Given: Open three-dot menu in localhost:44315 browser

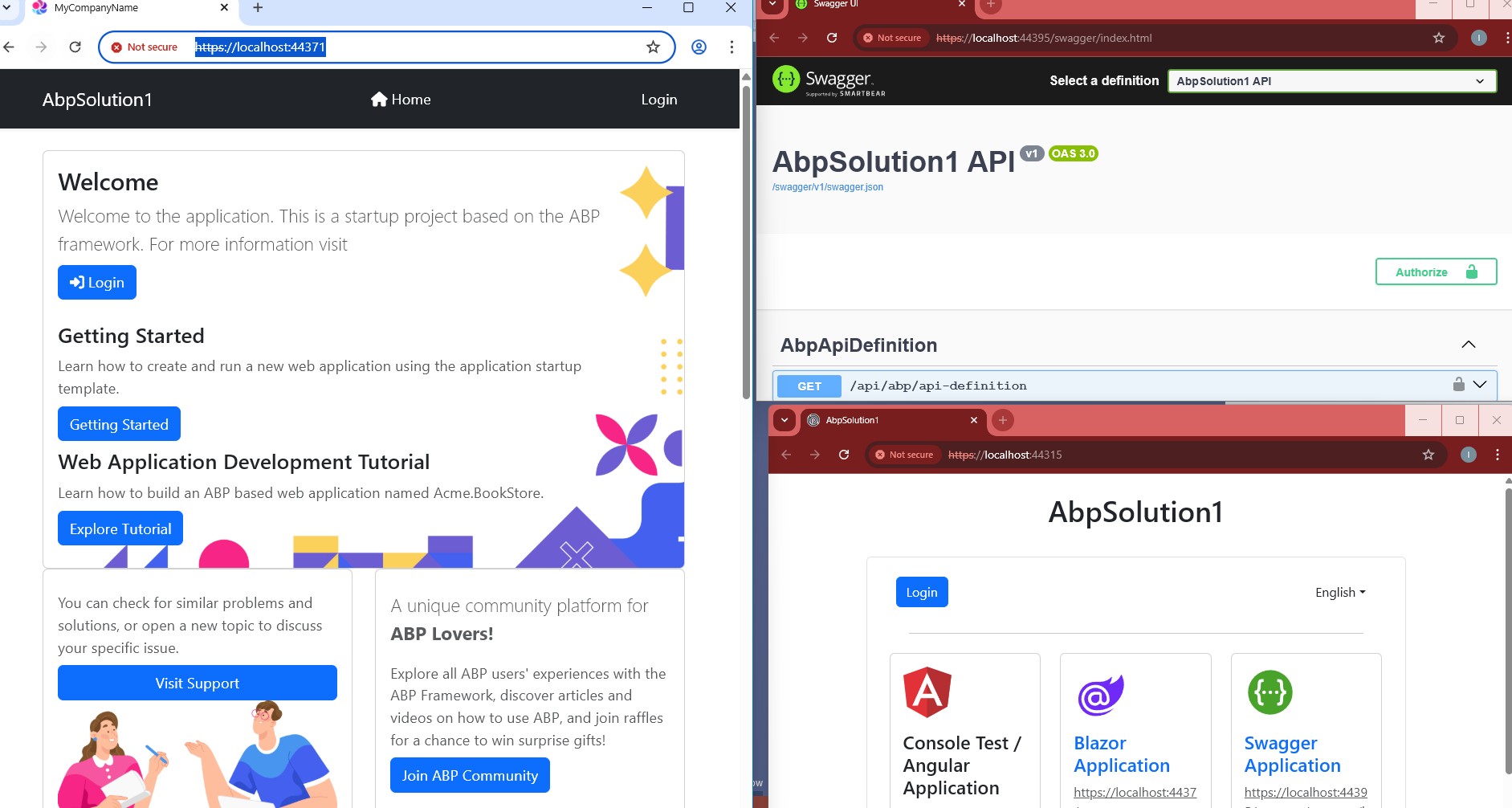Looking at the screenshot, I should point(1498,455).
